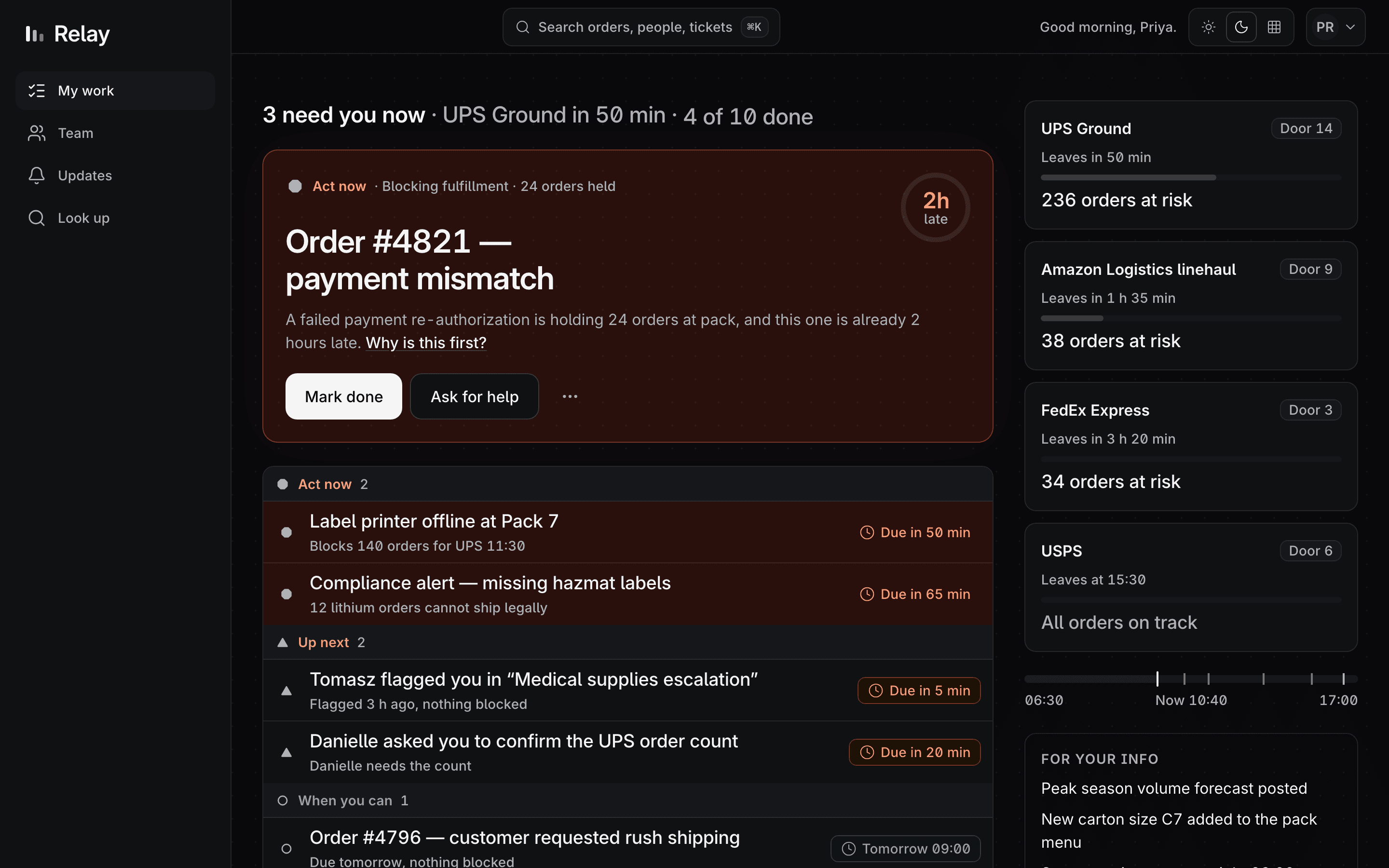This screenshot has height=868, width=1389.
Task: Click the Tomorrow 09:00 badge
Action: click(906, 849)
